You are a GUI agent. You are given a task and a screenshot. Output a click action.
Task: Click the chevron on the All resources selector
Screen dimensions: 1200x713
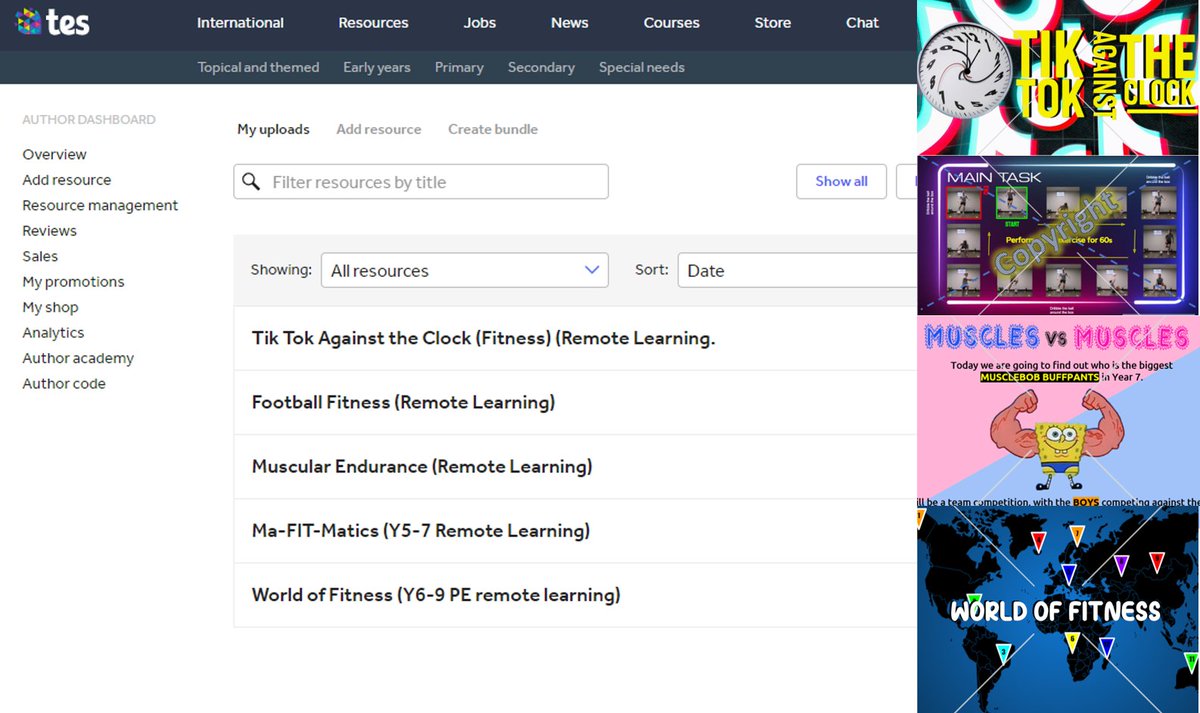(594, 270)
